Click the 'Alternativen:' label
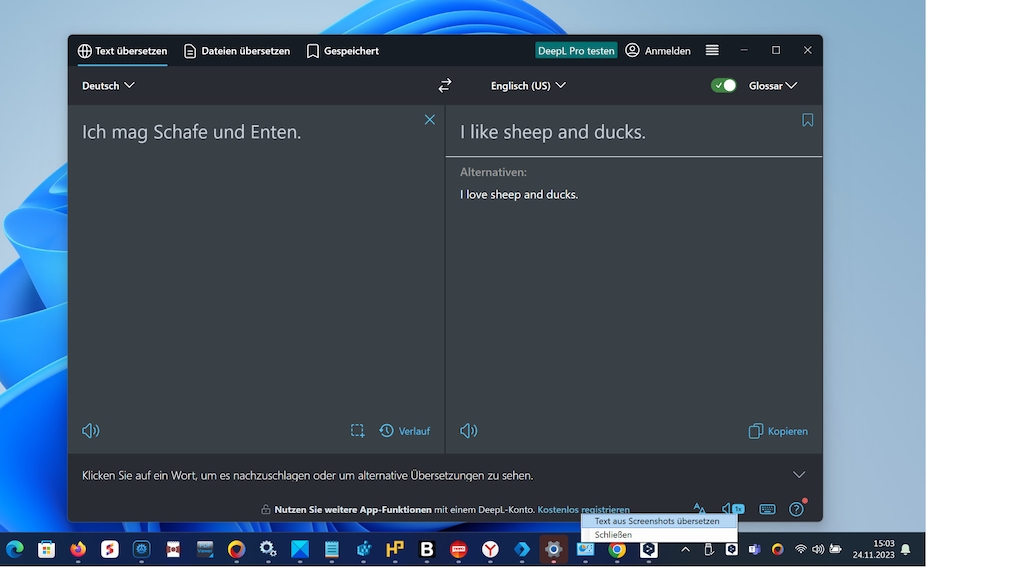1010x568 pixels. click(x=493, y=172)
